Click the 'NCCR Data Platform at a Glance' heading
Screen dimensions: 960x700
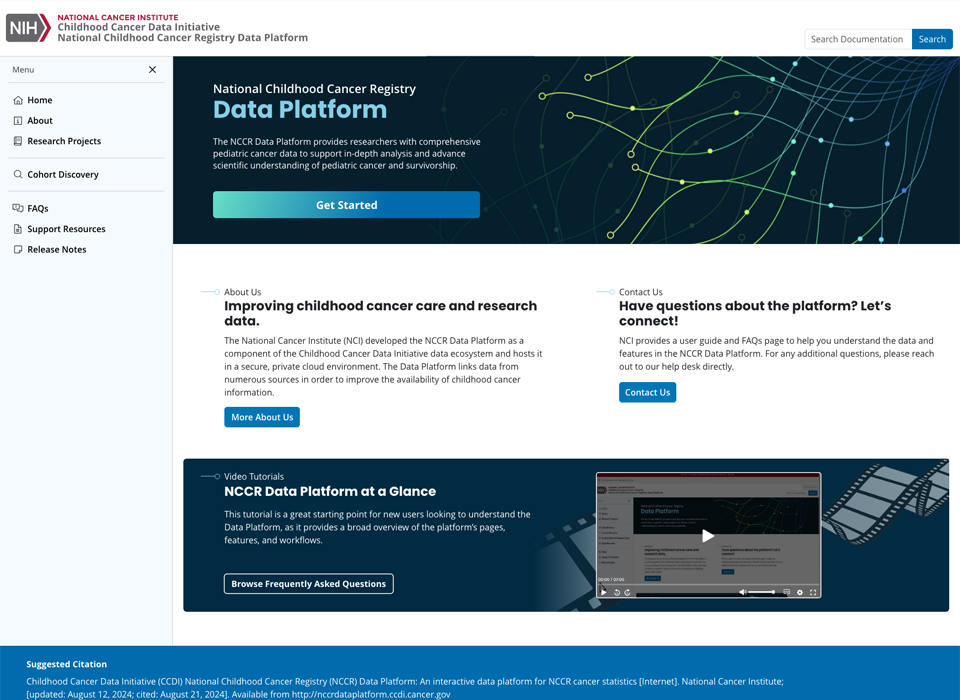click(330, 491)
